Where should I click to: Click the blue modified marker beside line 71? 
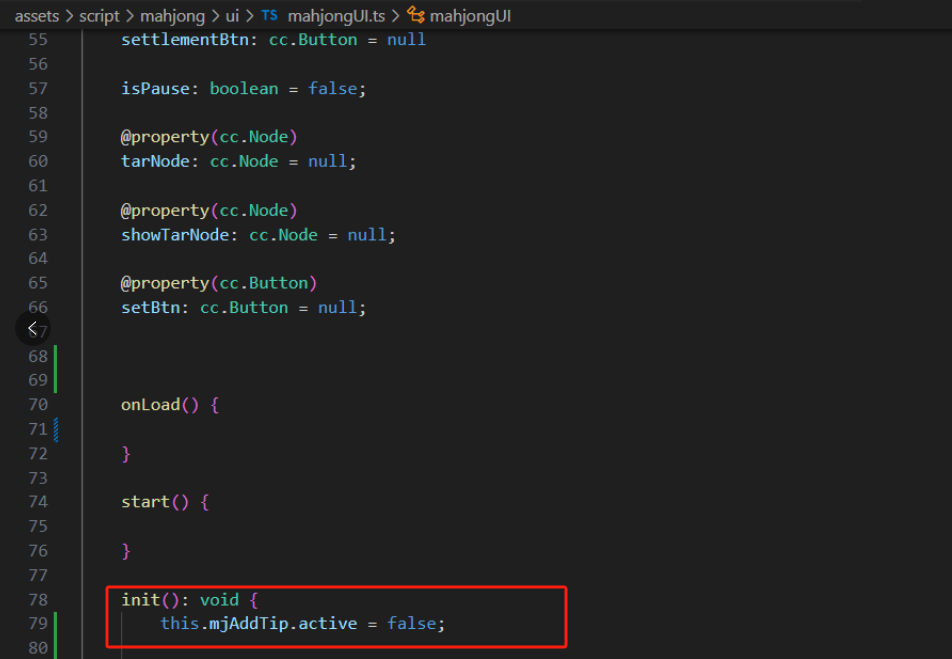coord(56,429)
